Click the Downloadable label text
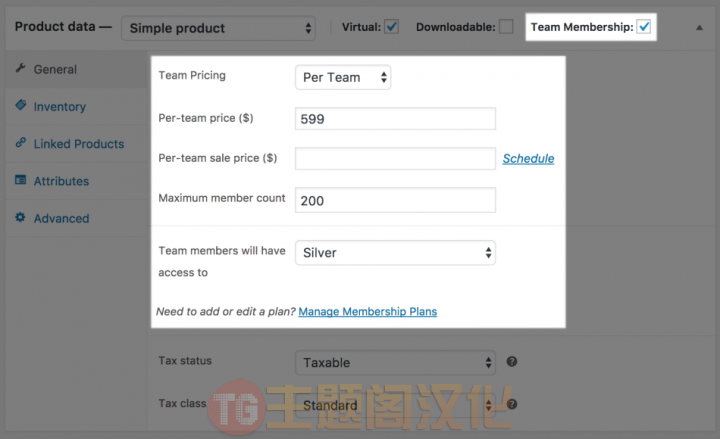 (x=456, y=27)
